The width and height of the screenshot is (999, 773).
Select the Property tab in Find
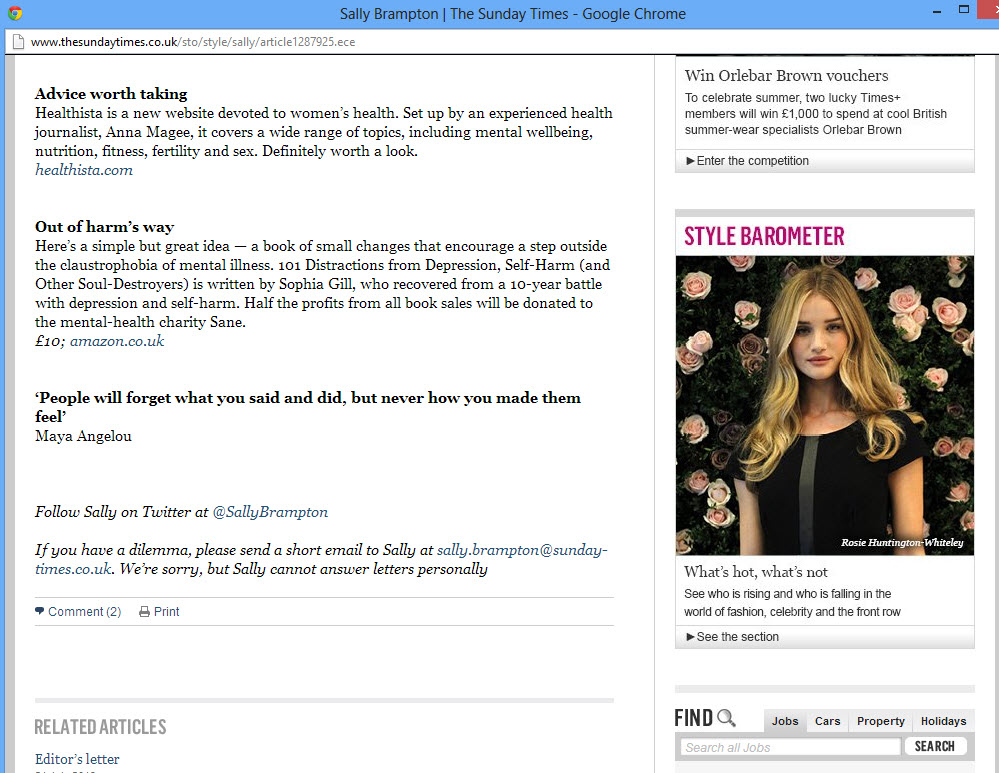[880, 721]
